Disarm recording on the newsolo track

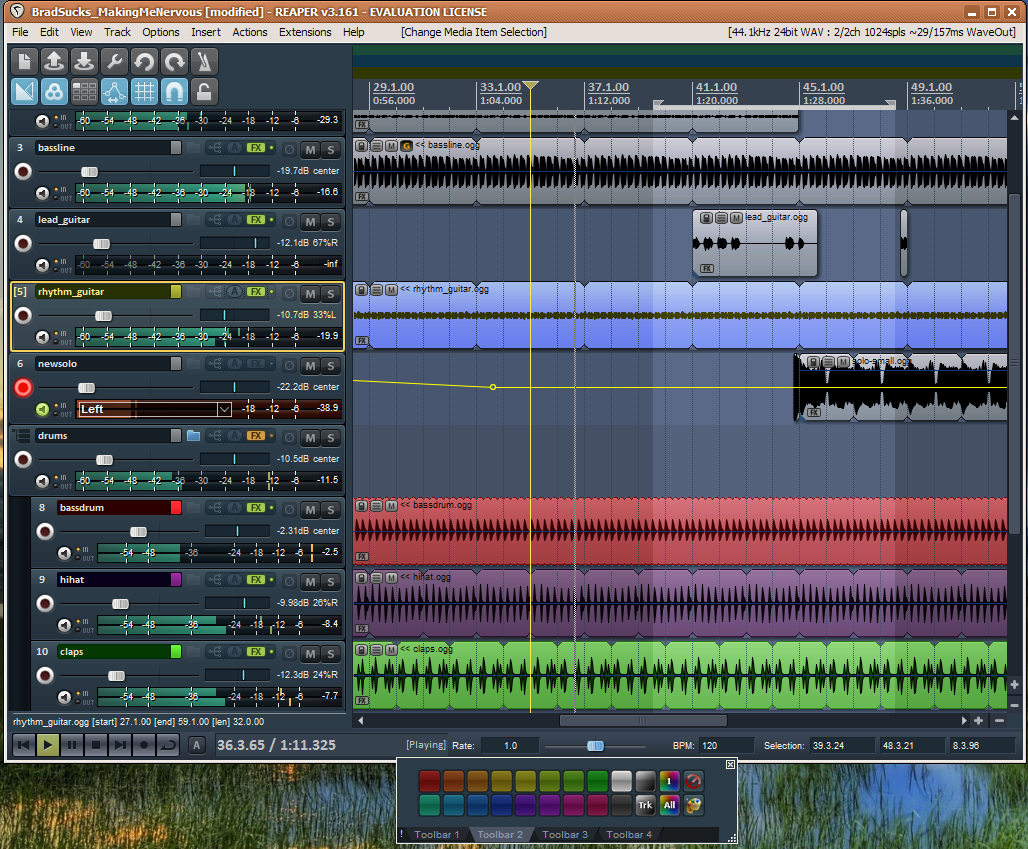coord(23,387)
